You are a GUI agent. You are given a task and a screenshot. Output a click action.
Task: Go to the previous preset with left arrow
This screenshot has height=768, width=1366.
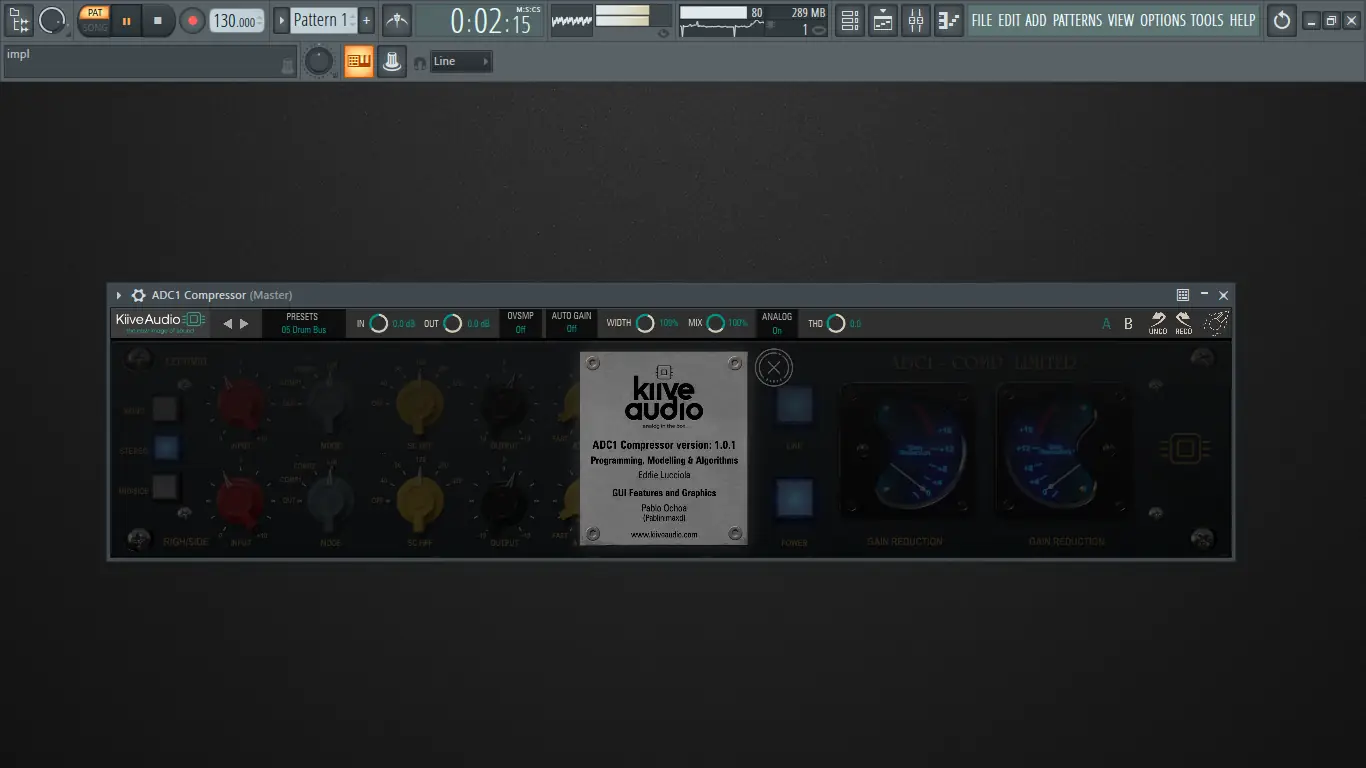(227, 323)
